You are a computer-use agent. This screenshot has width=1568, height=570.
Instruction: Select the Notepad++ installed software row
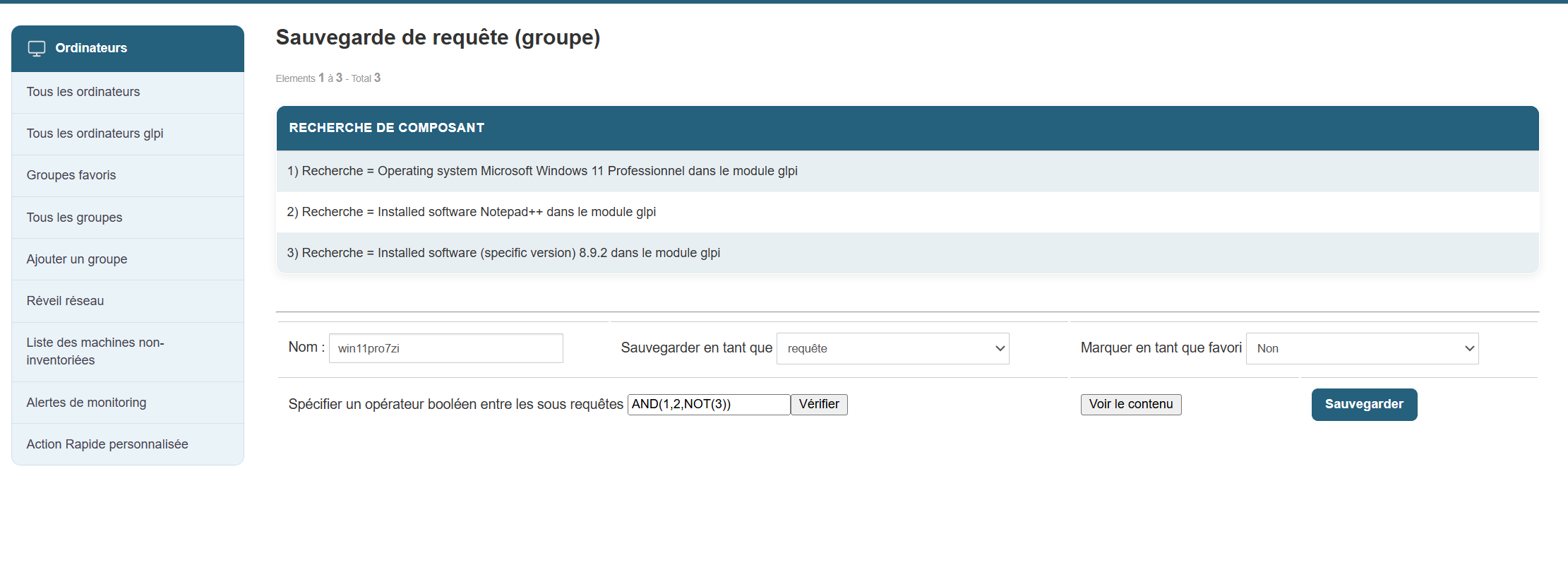tap(472, 212)
